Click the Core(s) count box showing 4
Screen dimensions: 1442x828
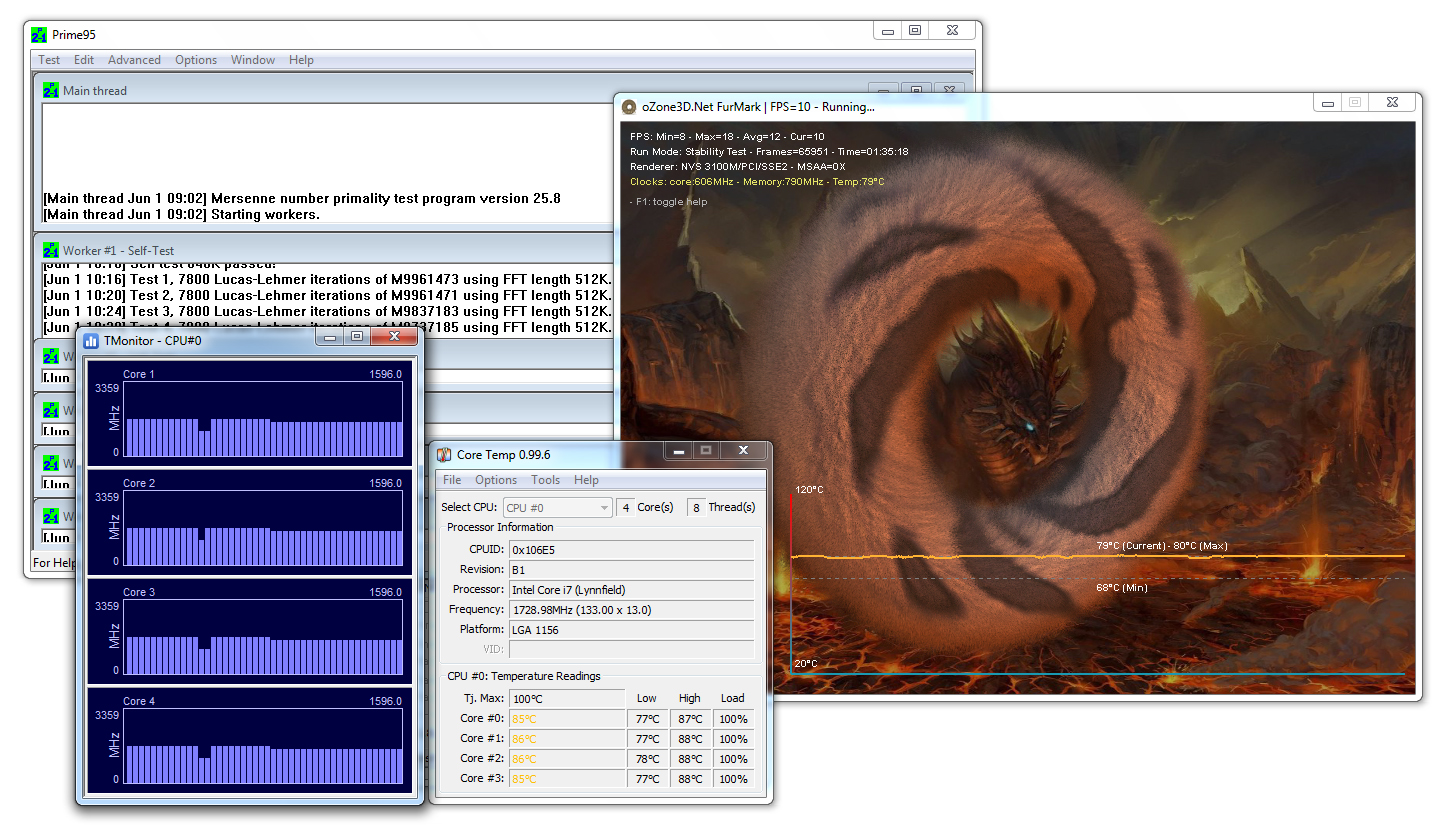pos(625,508)
